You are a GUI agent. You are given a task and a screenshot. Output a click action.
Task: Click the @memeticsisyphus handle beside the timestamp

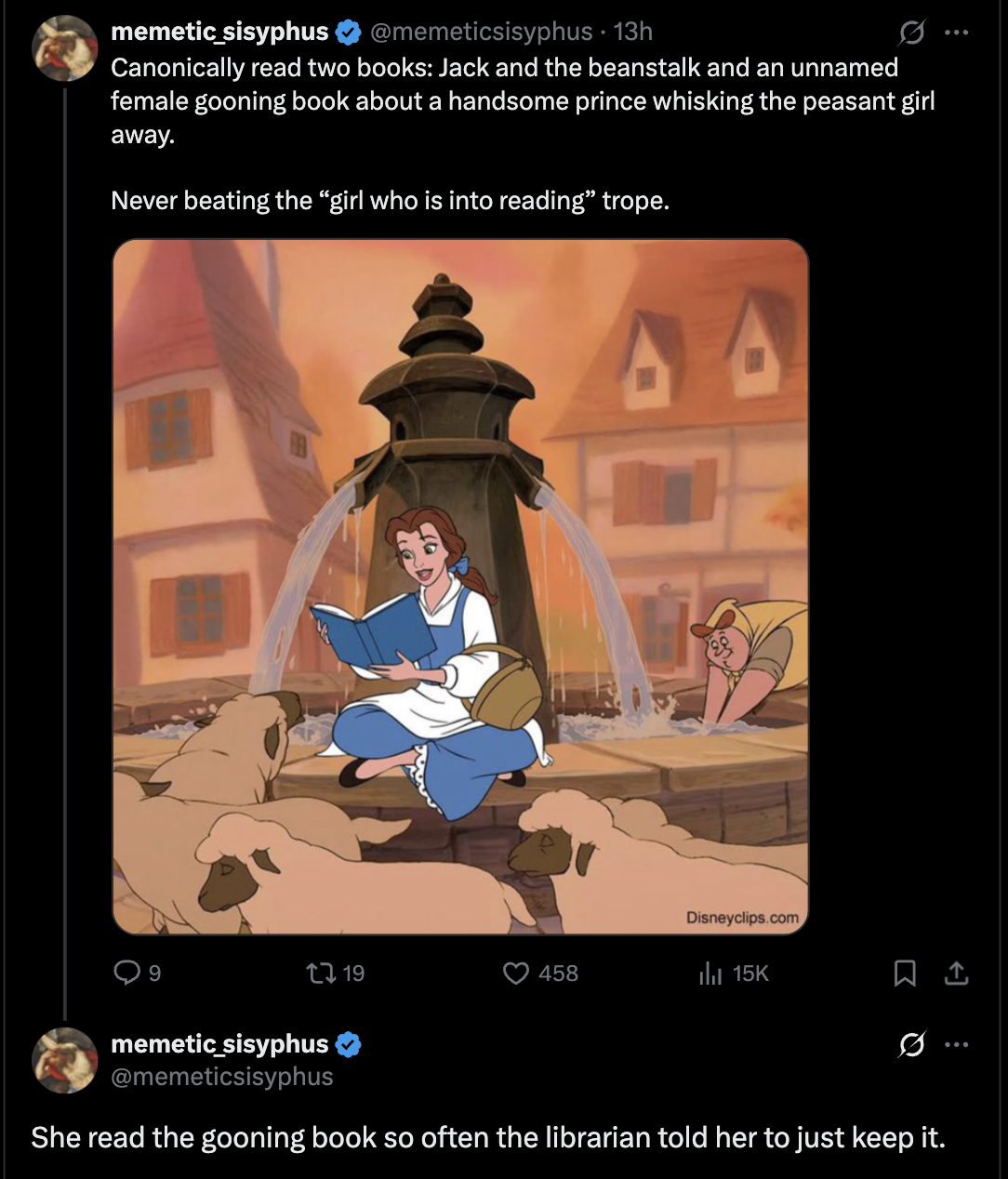(481, 32)
